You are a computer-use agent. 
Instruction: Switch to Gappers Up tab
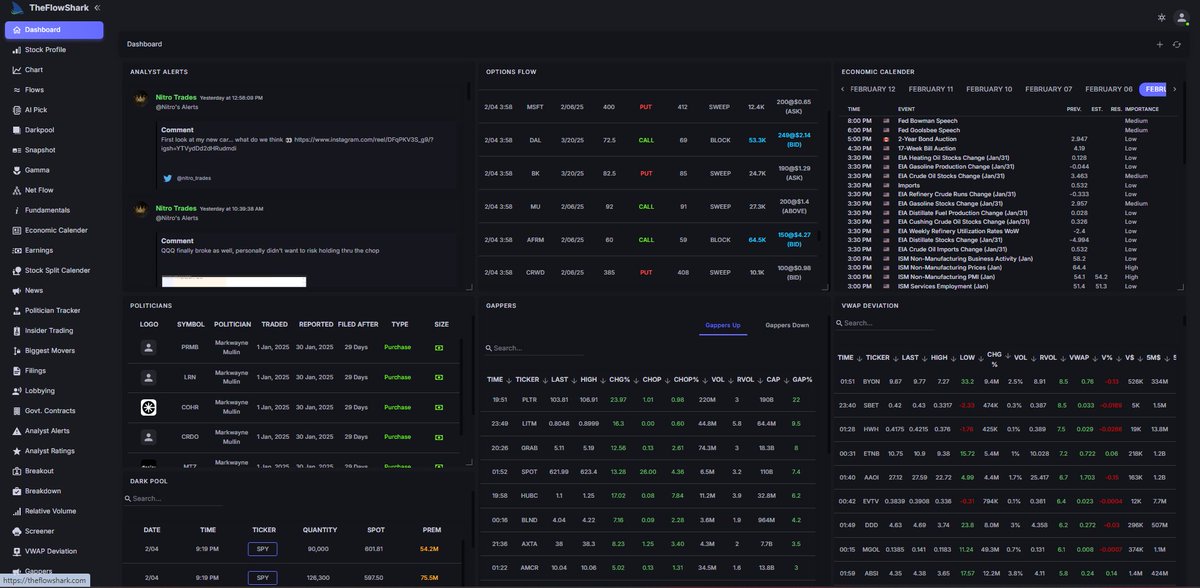722,325
